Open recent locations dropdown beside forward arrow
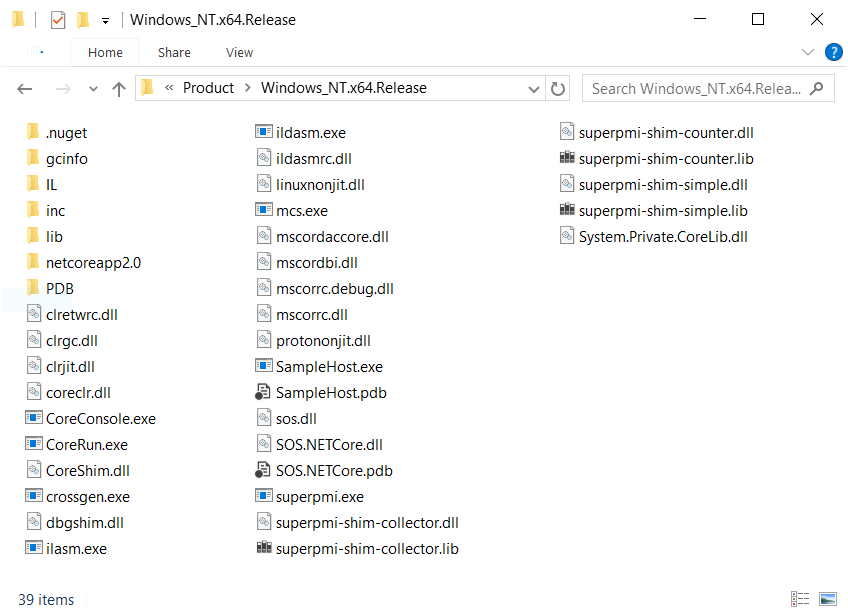 click(x=92, y=88)
